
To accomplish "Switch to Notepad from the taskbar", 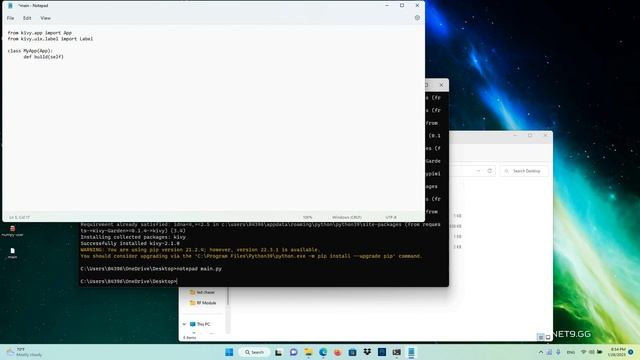I will pos(411,352).
